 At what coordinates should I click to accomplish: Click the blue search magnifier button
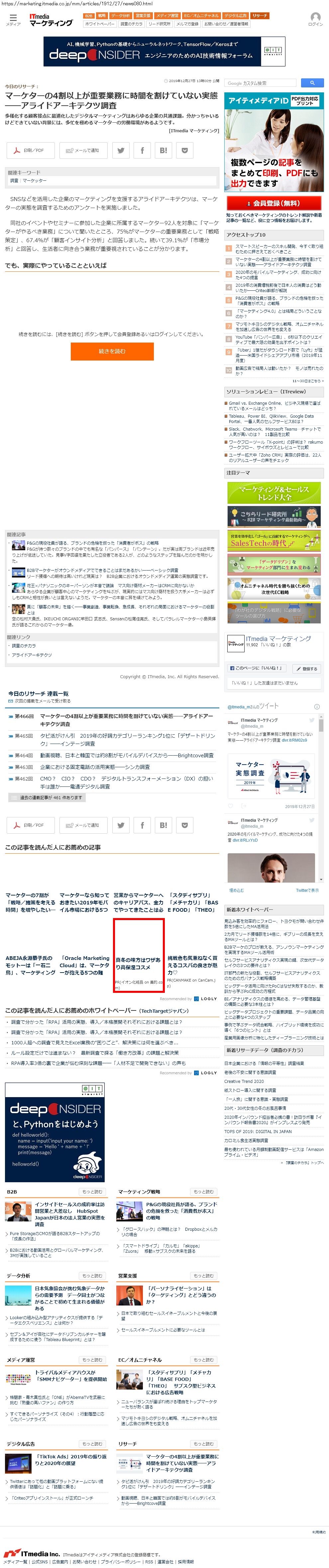pos(312,83)
